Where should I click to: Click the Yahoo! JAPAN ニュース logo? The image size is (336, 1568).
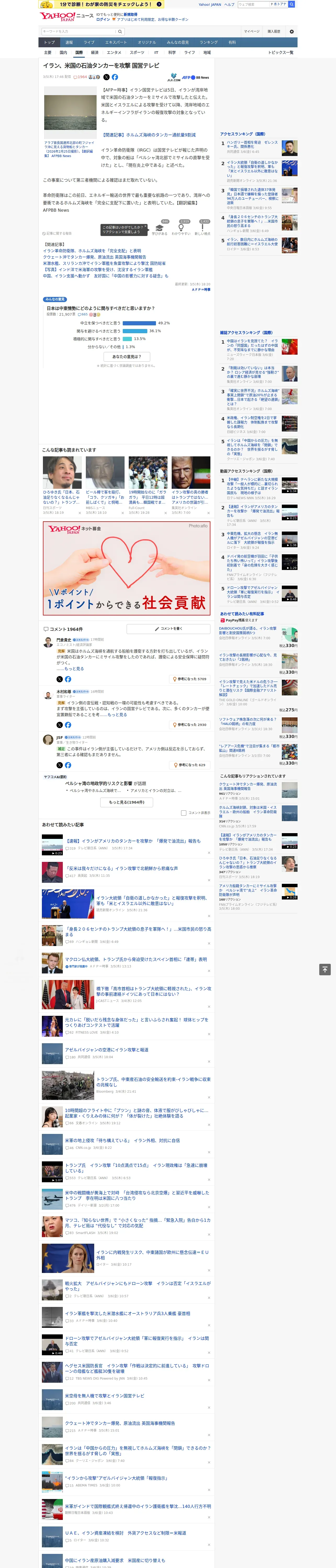pos(67,16)
